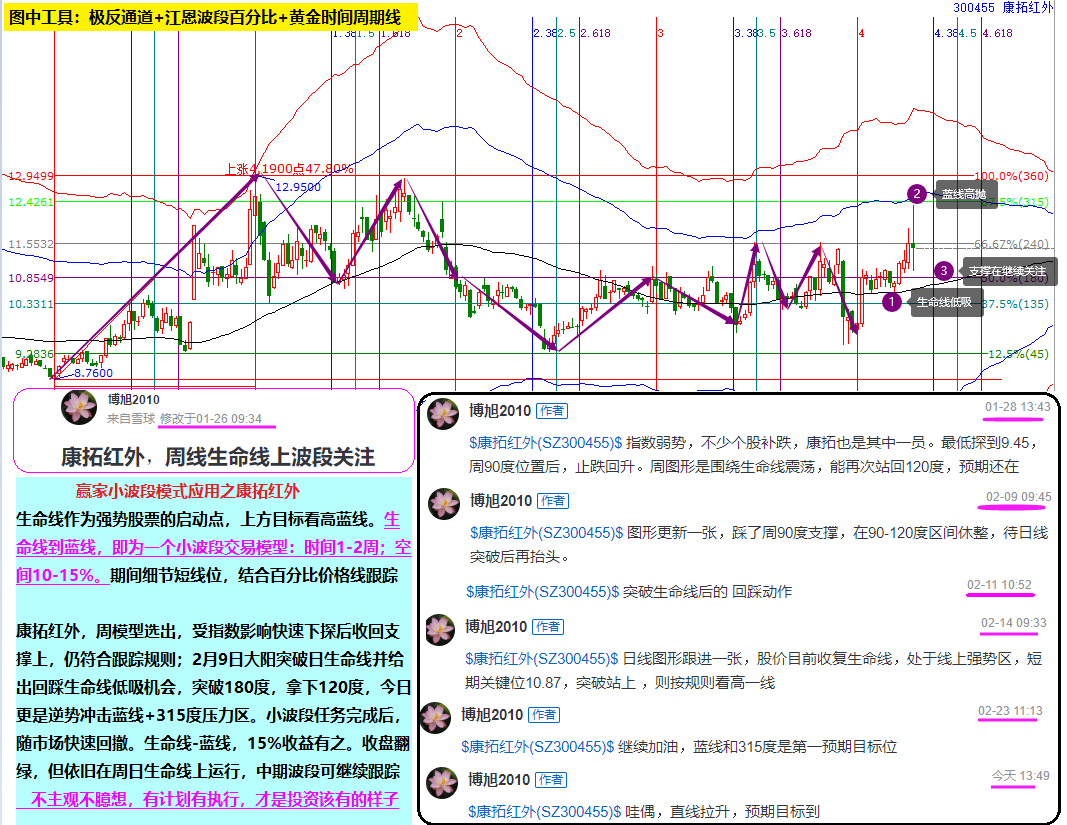Image resolution: width=1067 pixels, height=825 pixels.
Task: Click the 02-09 09:45 comment timestamp
Action: pyautogui.click(x=1016, y=496)
